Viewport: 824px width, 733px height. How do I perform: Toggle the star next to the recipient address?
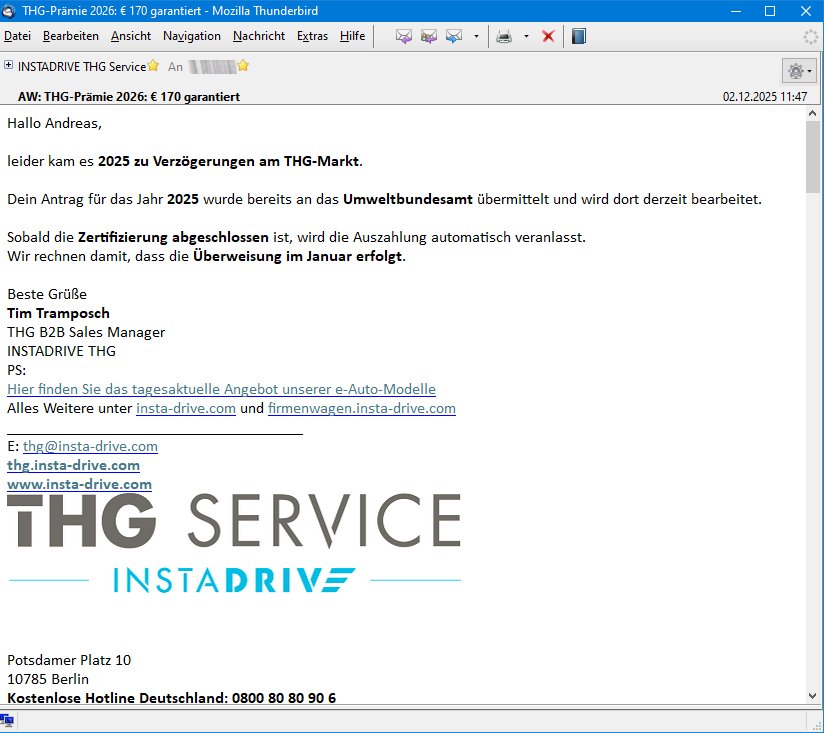[x=243, y=66]
